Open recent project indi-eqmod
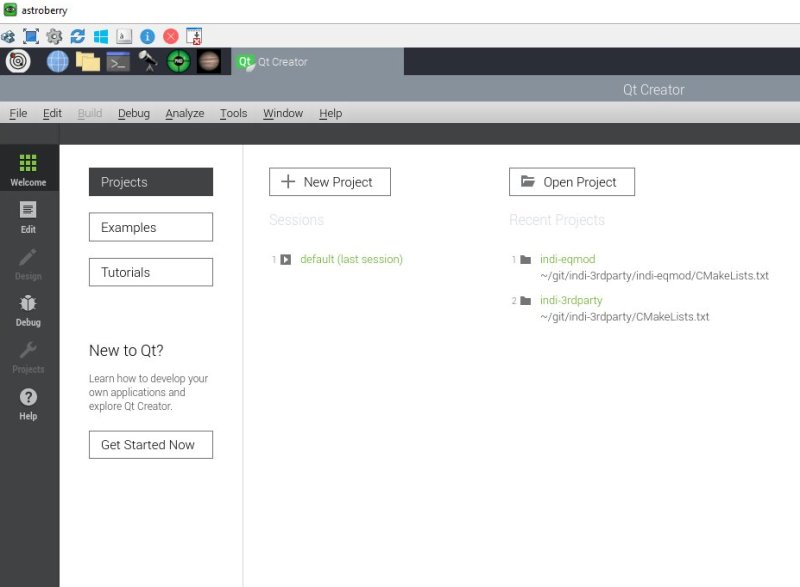Viewport: 800px width, 587px height. [567, 259]
